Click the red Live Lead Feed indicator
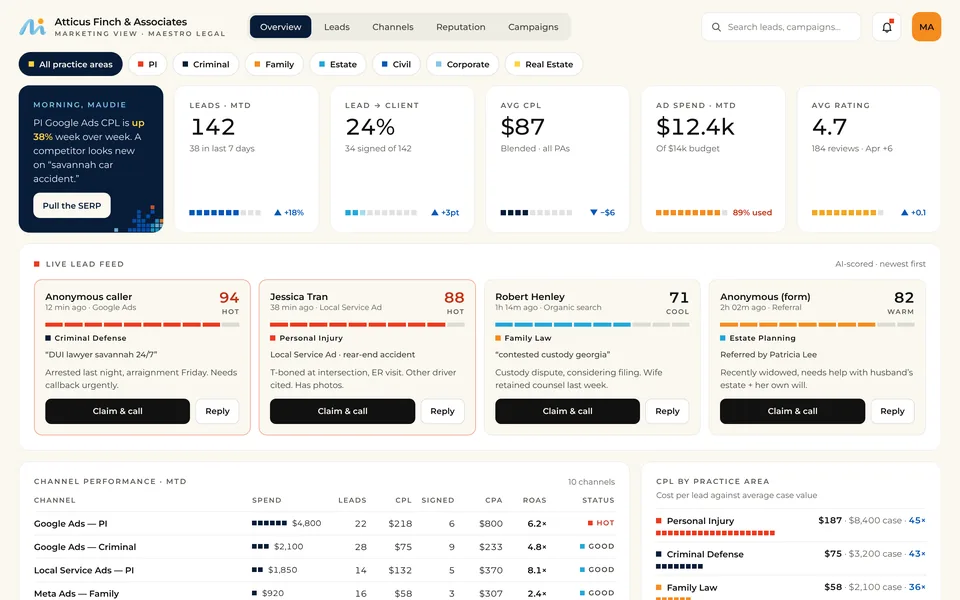Screen dimensions: 960x600 coord(37,264)
